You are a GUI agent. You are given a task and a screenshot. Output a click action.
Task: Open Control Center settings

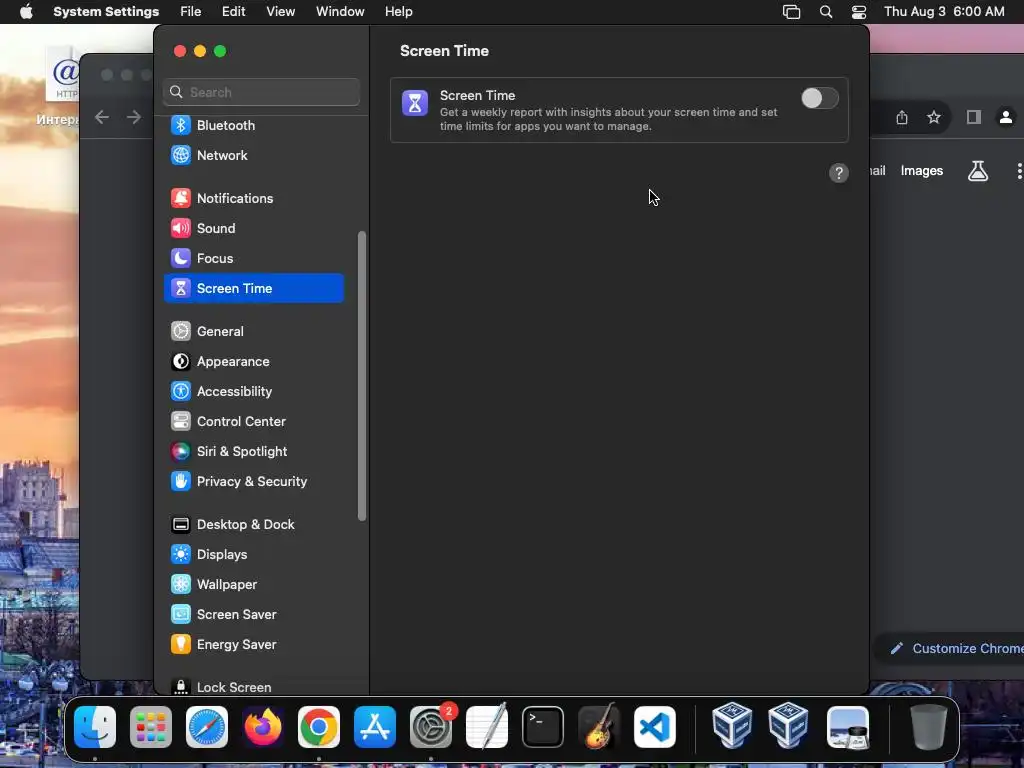254,422
